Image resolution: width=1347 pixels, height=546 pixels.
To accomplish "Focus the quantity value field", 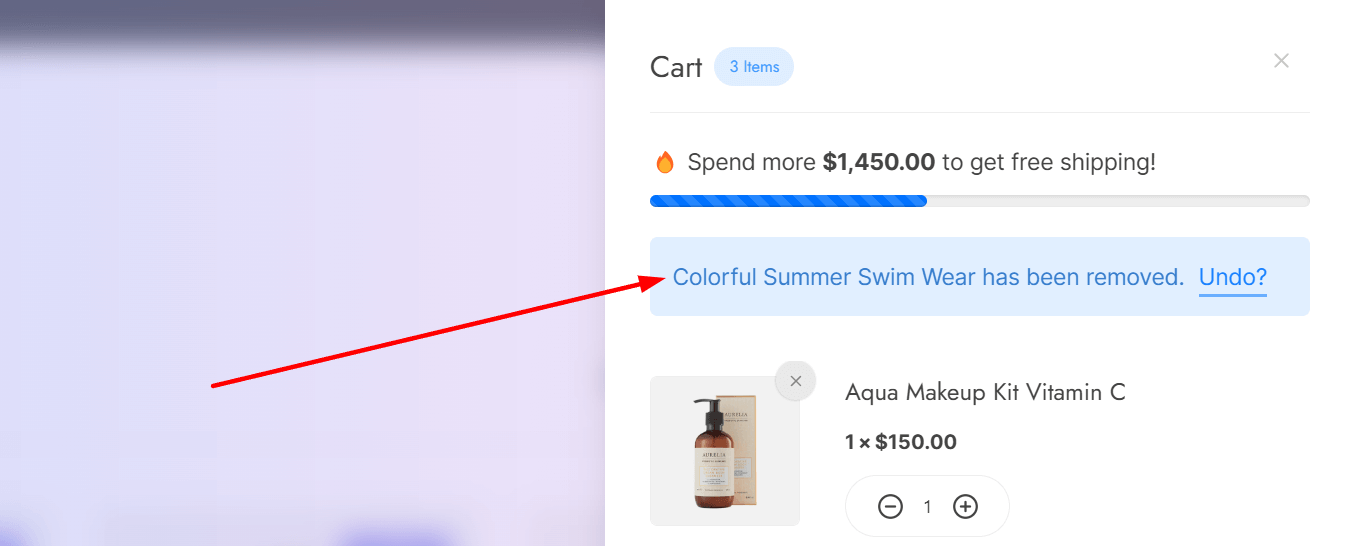I will pos(927,507).
